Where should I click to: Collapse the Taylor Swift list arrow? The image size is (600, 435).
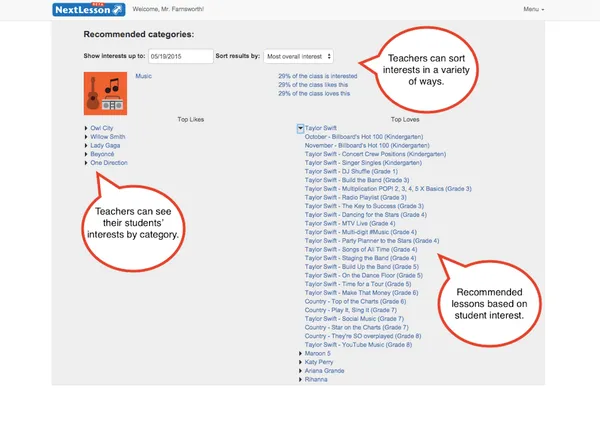tap(300, 128)
